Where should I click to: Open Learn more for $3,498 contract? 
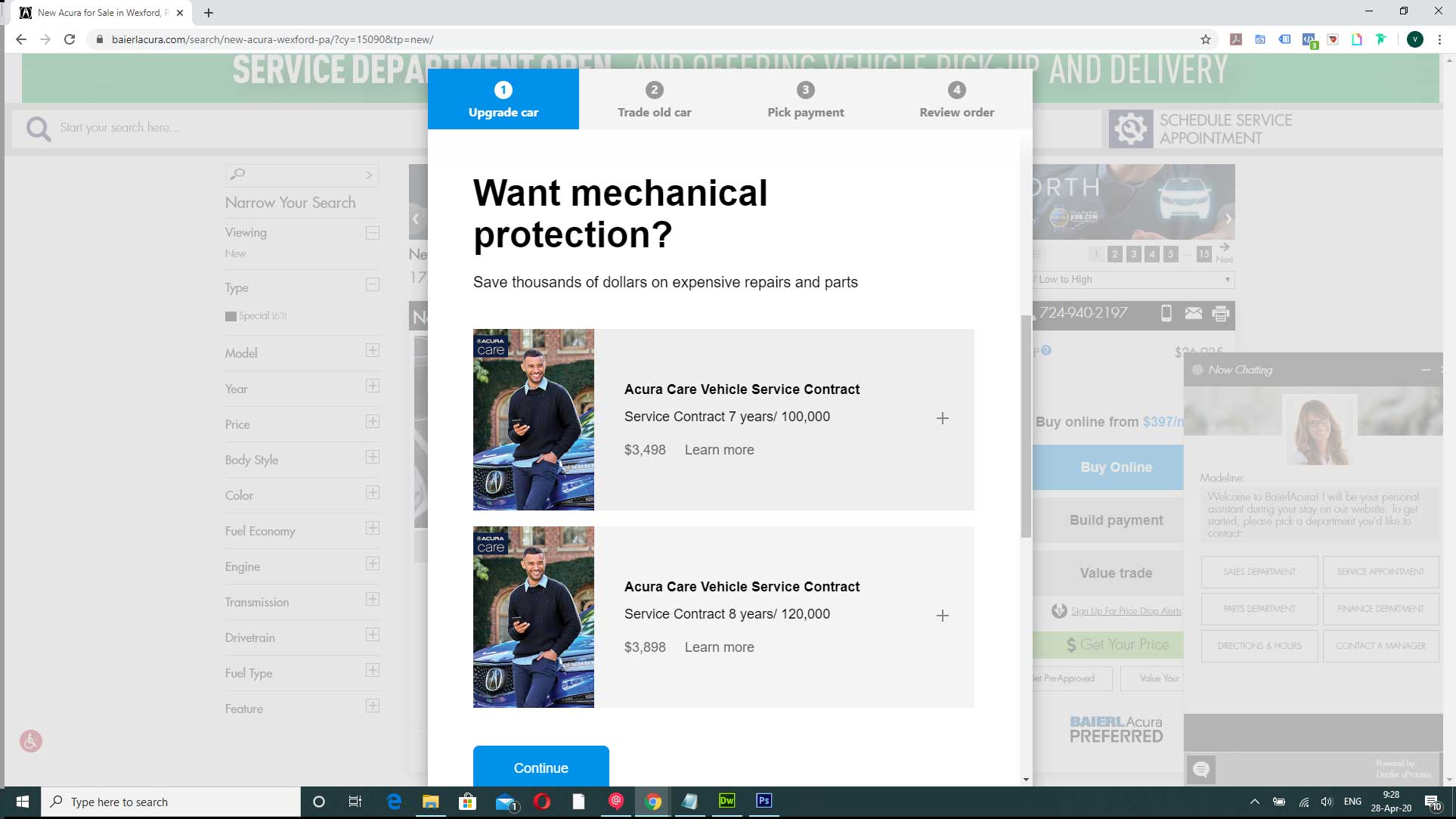[719, 450]
